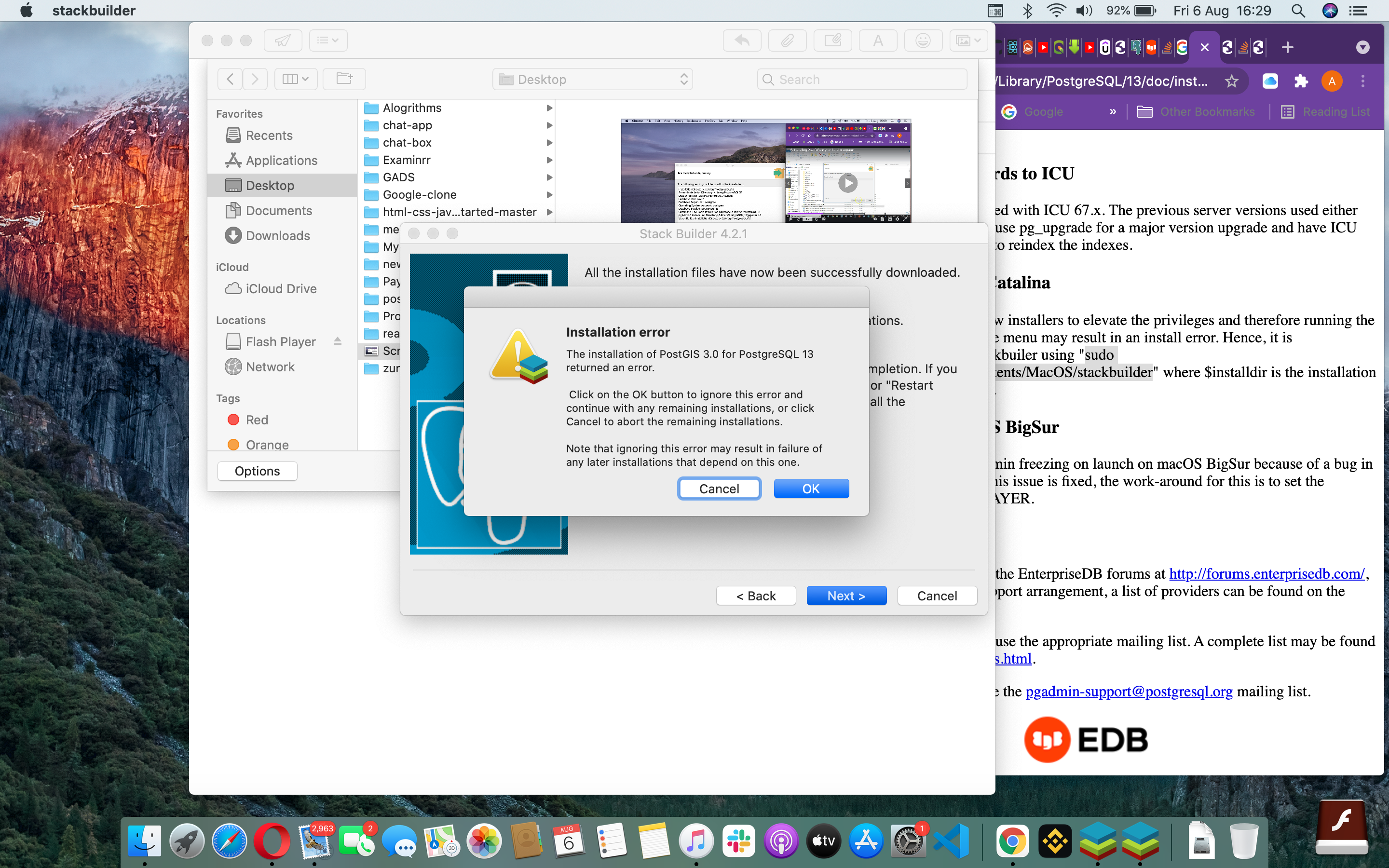Open the Google bookmark
This screenshot has width=1389, height=868.
pyautogui.click(x=1032, y=111)
